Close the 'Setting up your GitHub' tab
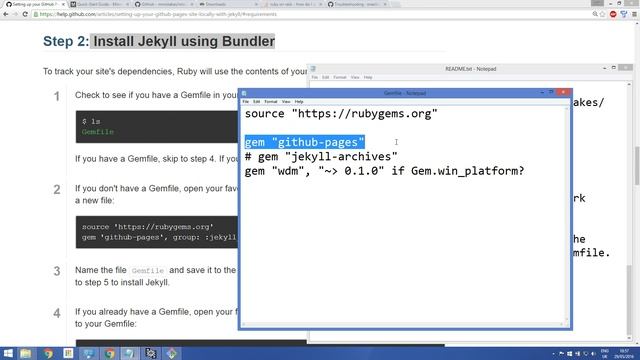 63,4
